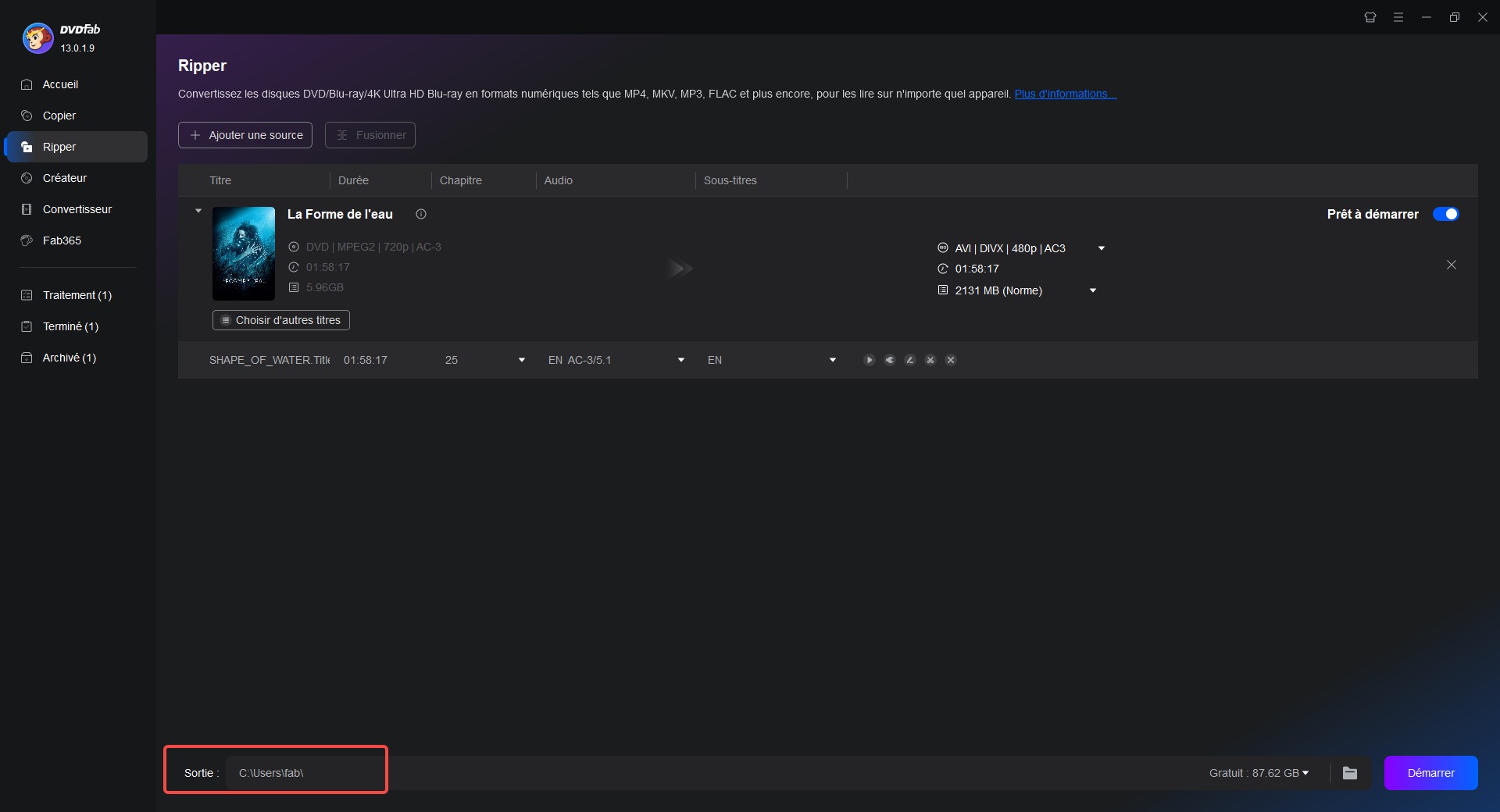
Task: Click source info DVD | MPEG2 | 720p
Action: pyautogui.click(x=373, y=247)
